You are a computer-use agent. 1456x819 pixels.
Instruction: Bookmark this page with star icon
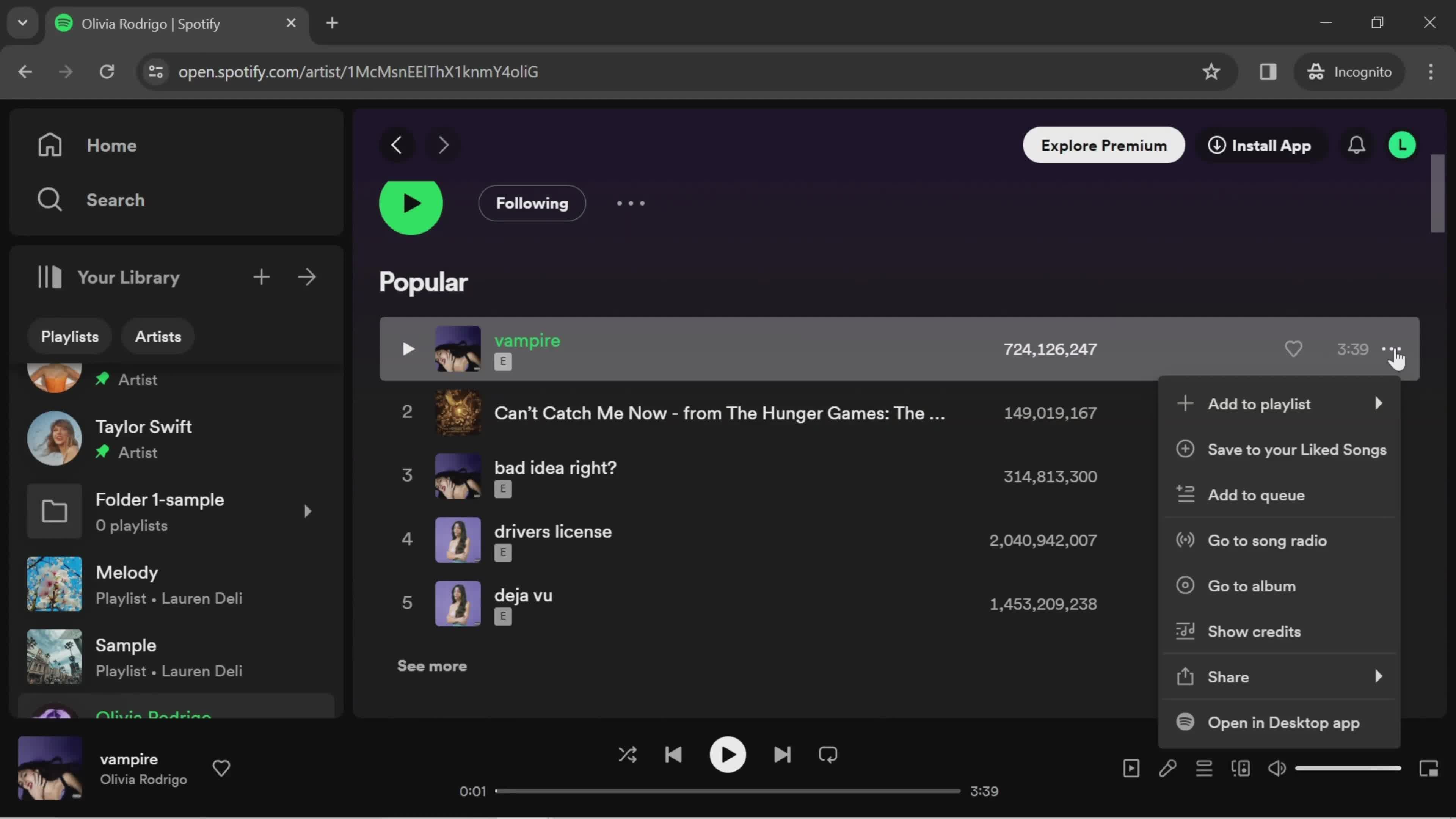click(1211, 72)
